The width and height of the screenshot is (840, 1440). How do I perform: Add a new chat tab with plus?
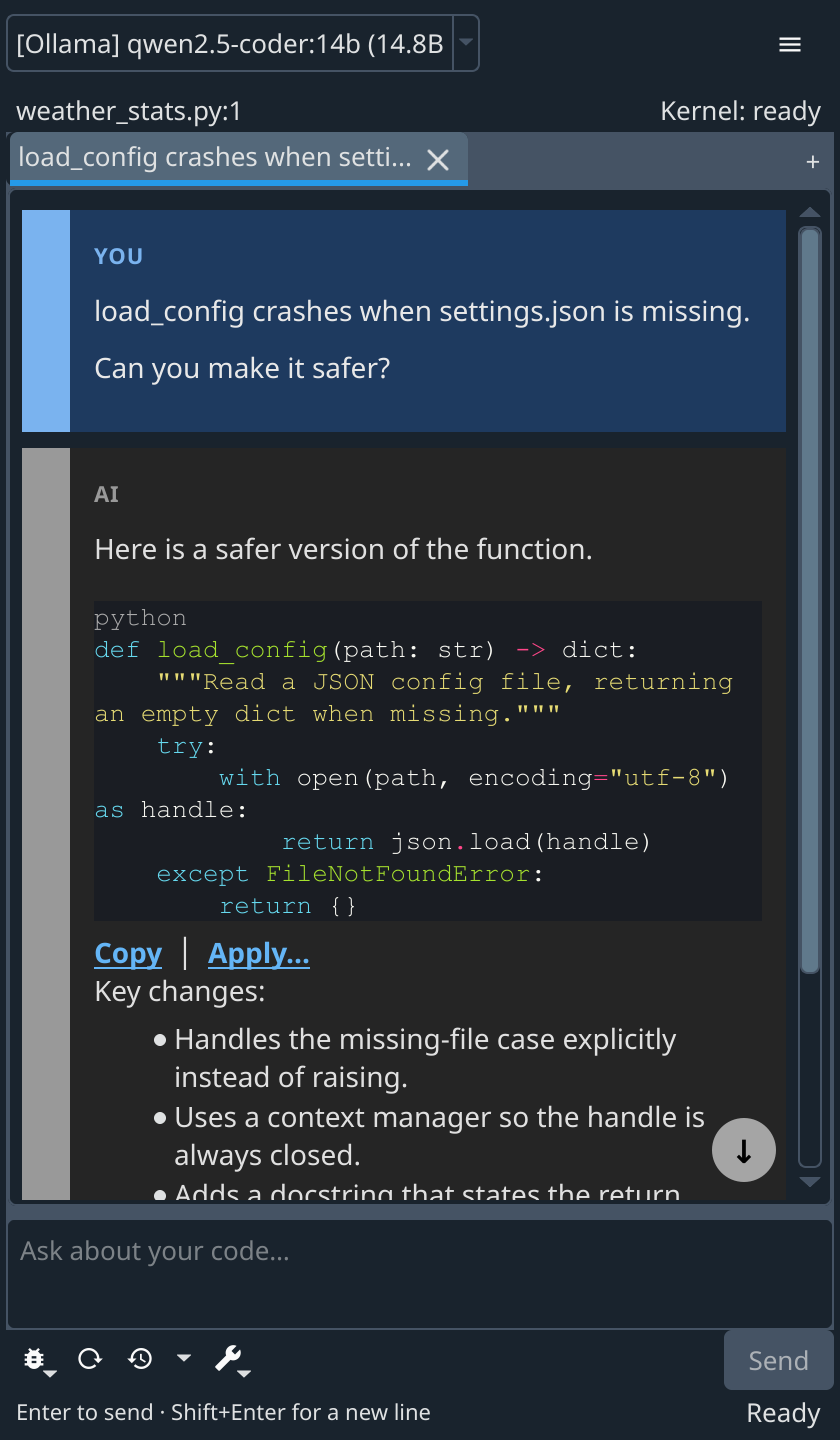[813, 161]
